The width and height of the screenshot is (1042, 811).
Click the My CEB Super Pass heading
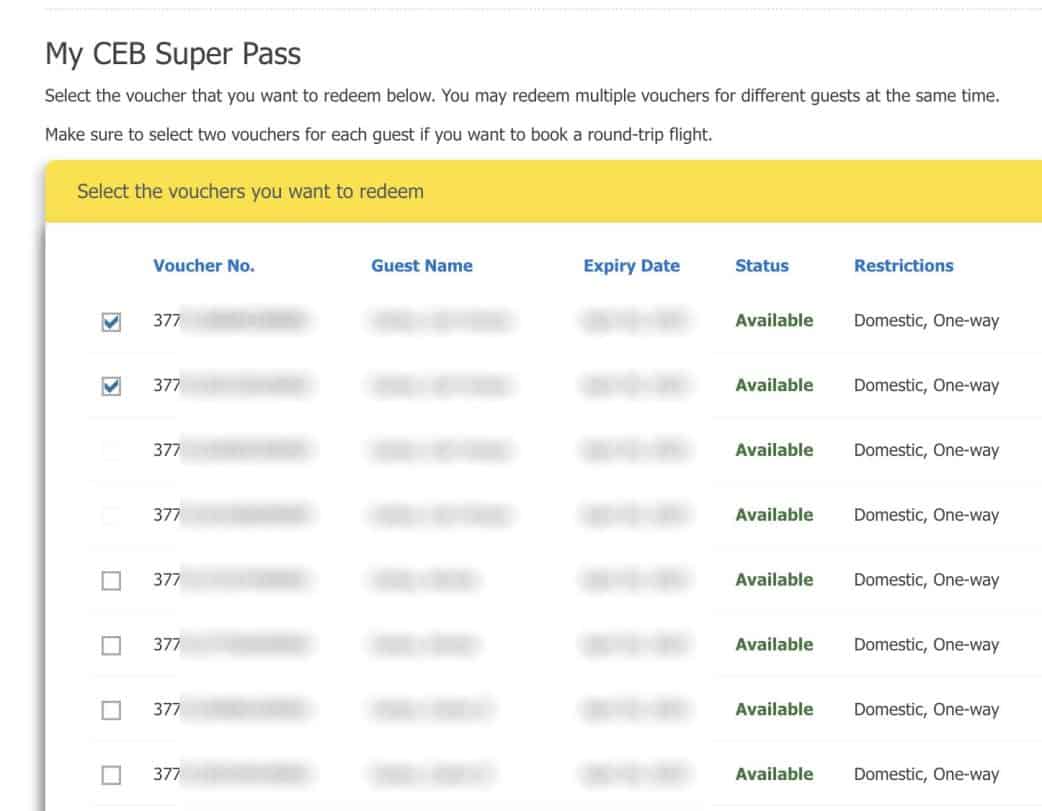[x=173, y=54]
